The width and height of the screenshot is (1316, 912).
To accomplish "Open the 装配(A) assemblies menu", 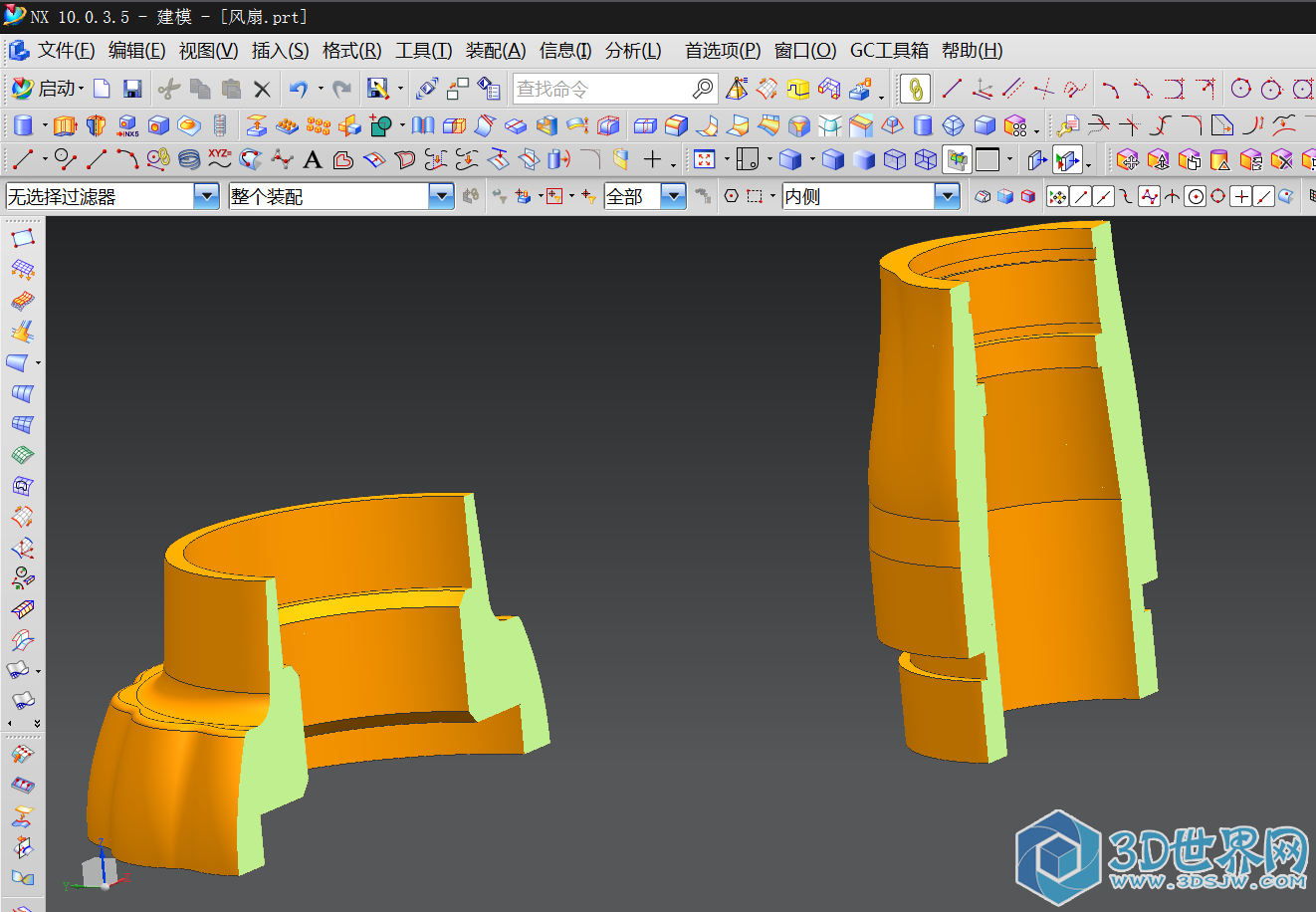I will [x=495, y=50].
